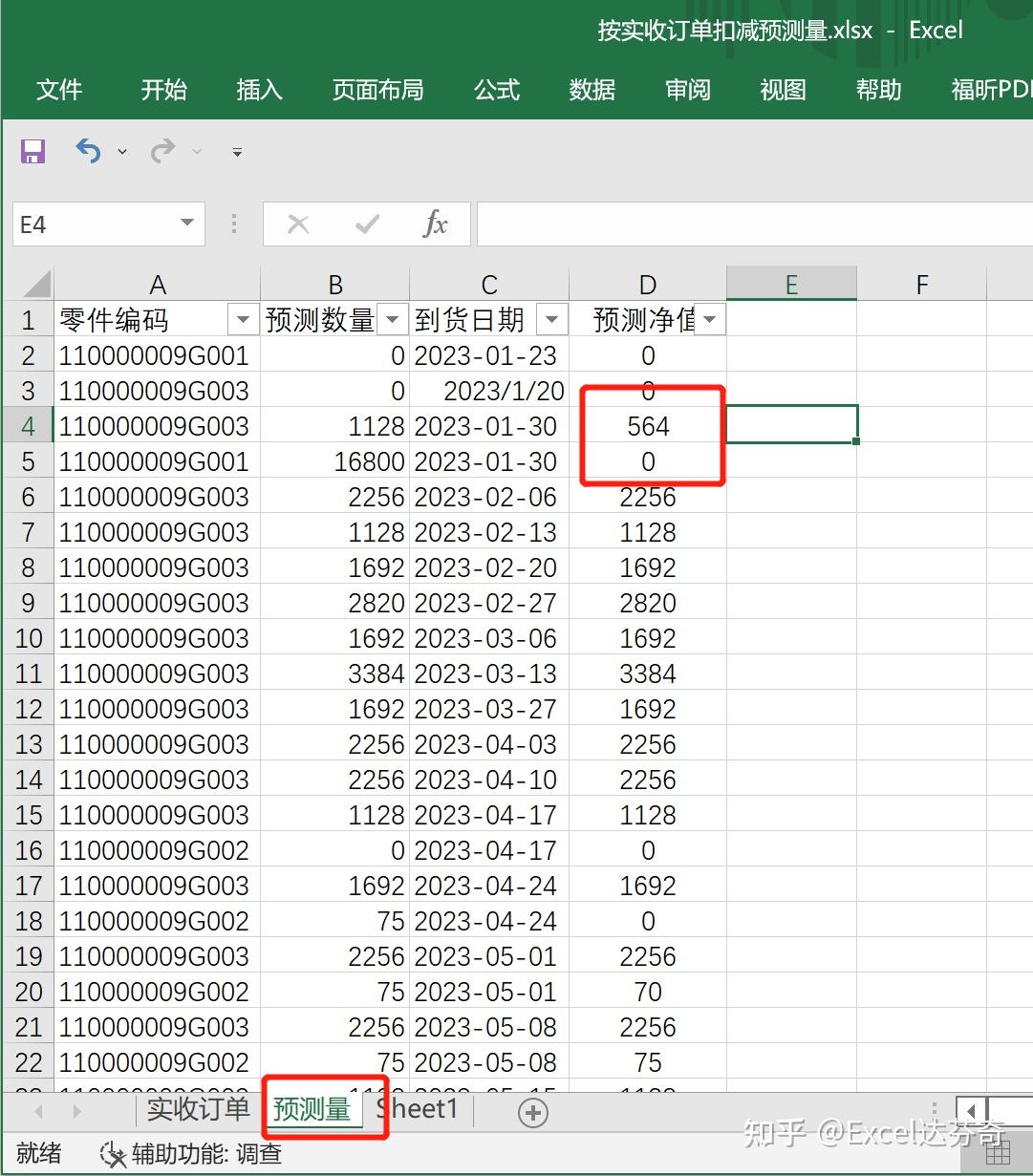This screenshot has height=1176, width=1033.
Task: Open the filter dropdown on 到货日期 header
Action: (551, 318)
